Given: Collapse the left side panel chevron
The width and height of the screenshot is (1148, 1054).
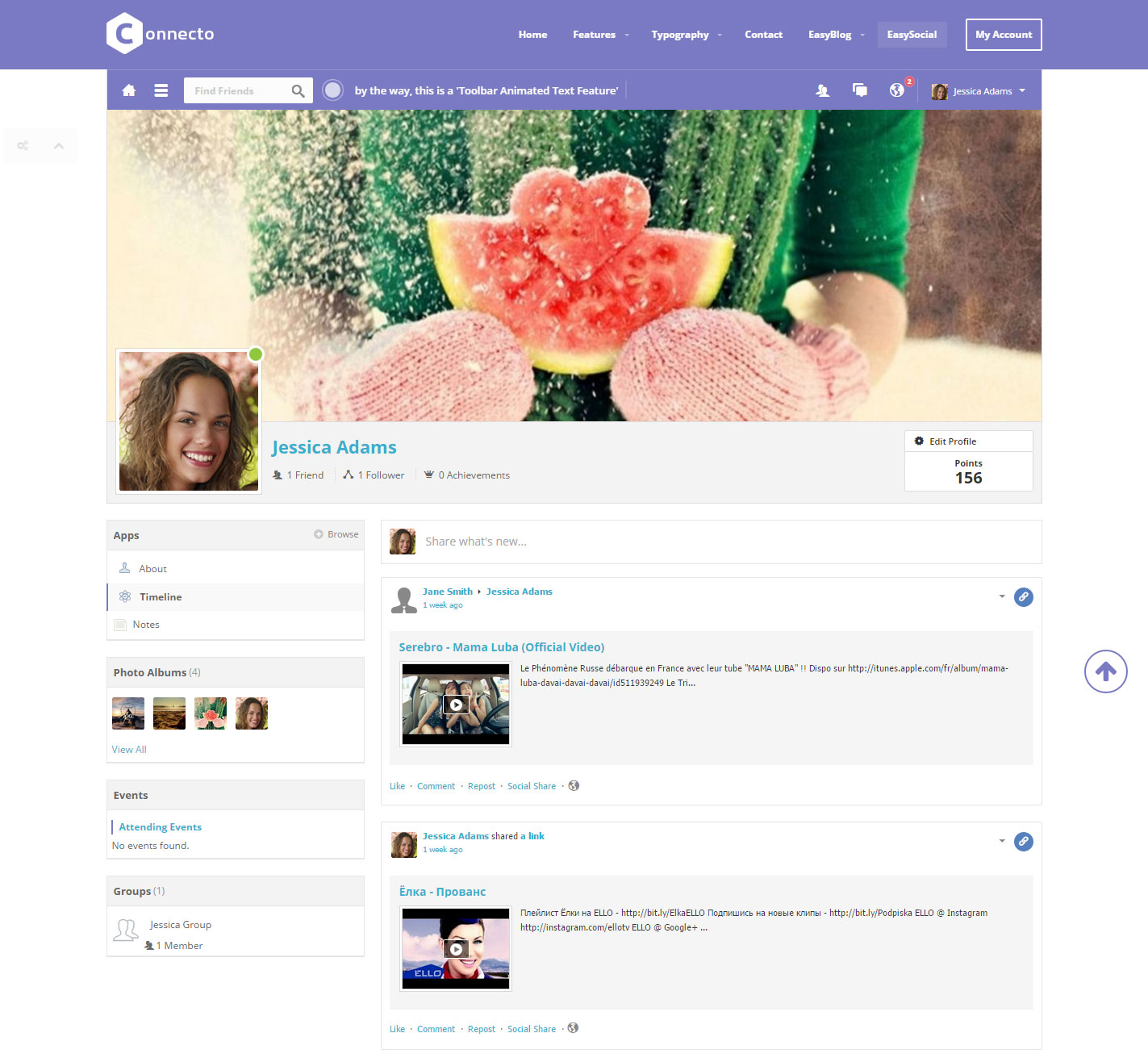Looking at the screenshot, I should 59,146.
